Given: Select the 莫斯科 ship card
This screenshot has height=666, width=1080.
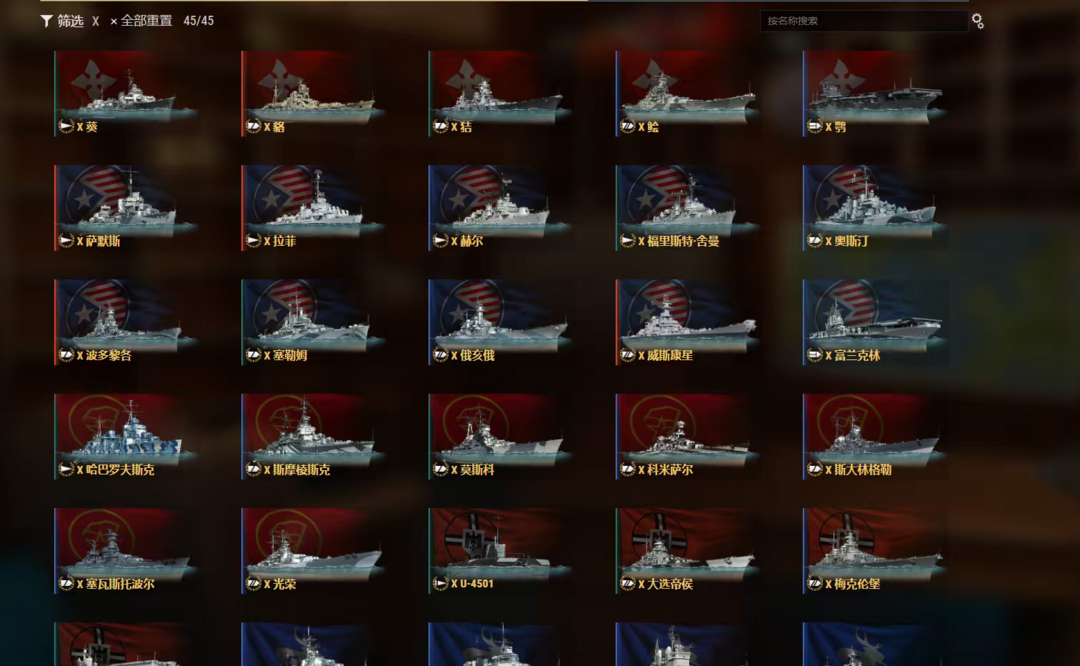Looking at the screenshot, I should (499, 436).
